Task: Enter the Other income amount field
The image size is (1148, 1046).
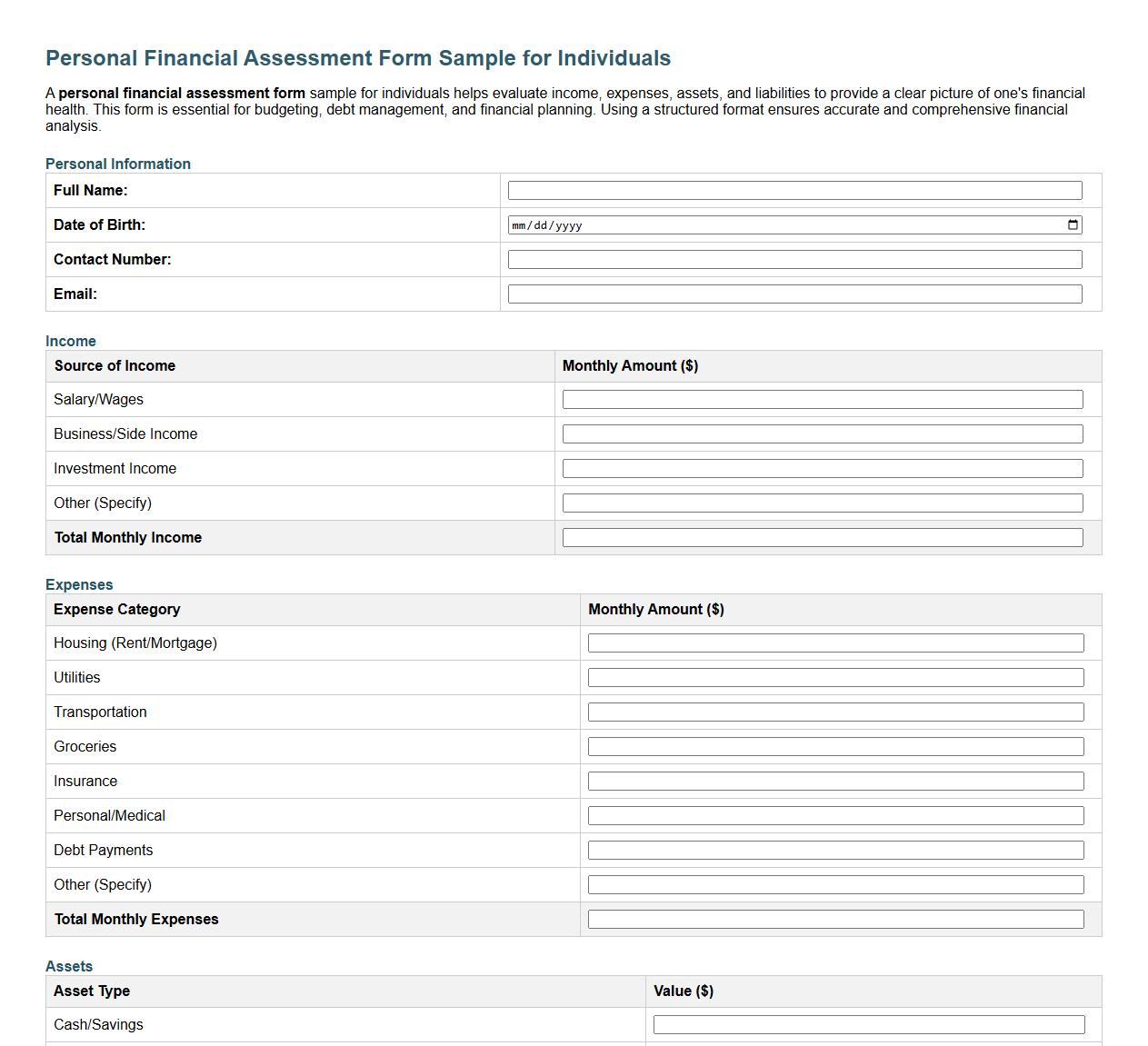Action: 823,503
